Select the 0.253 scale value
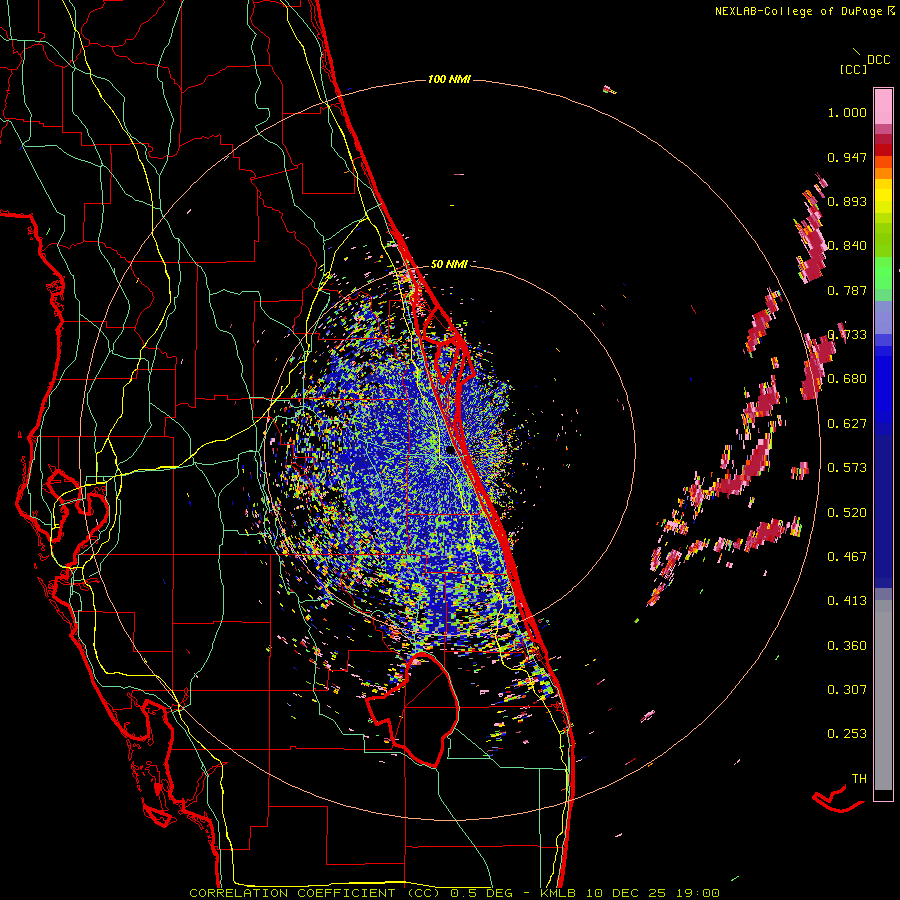This screenshot has width=900, height=900. tap(847, 734)
